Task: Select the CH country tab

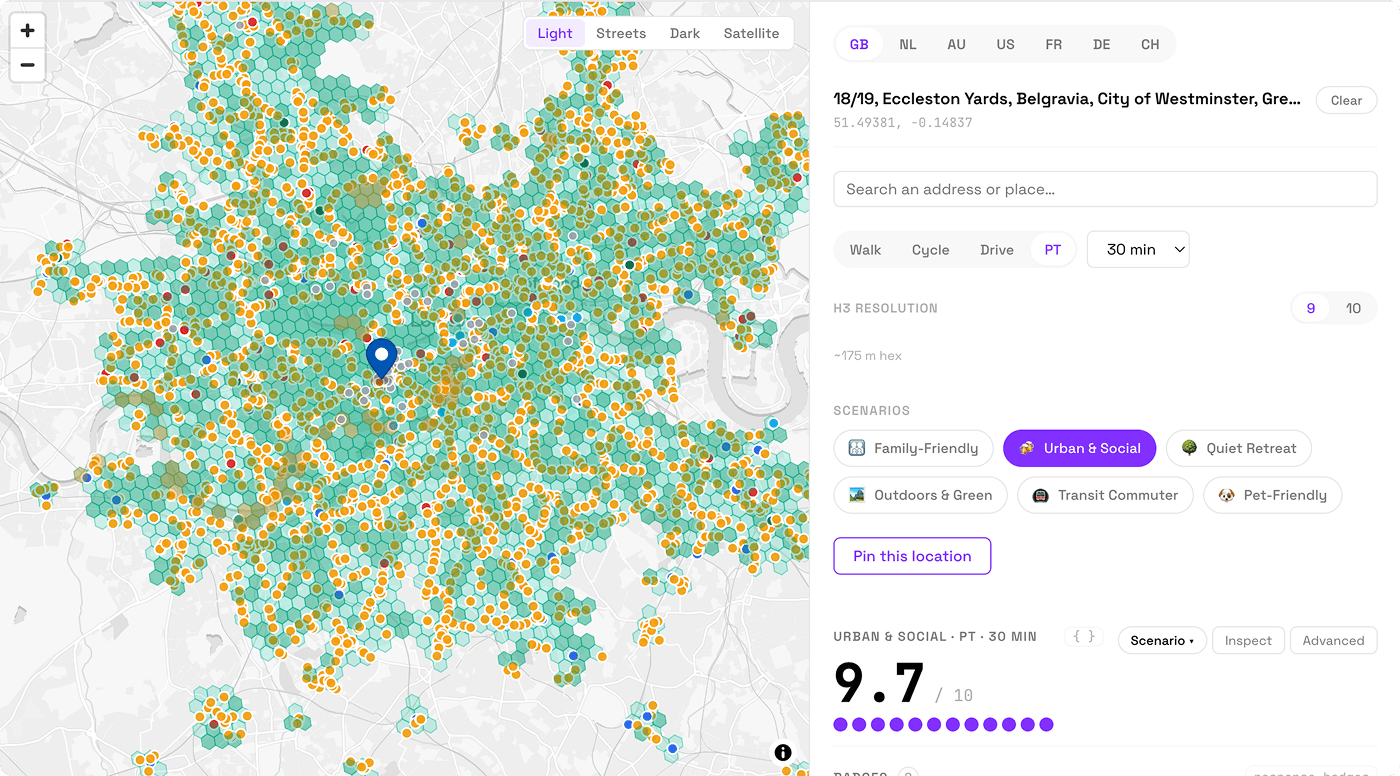Action: [1150, 44]
